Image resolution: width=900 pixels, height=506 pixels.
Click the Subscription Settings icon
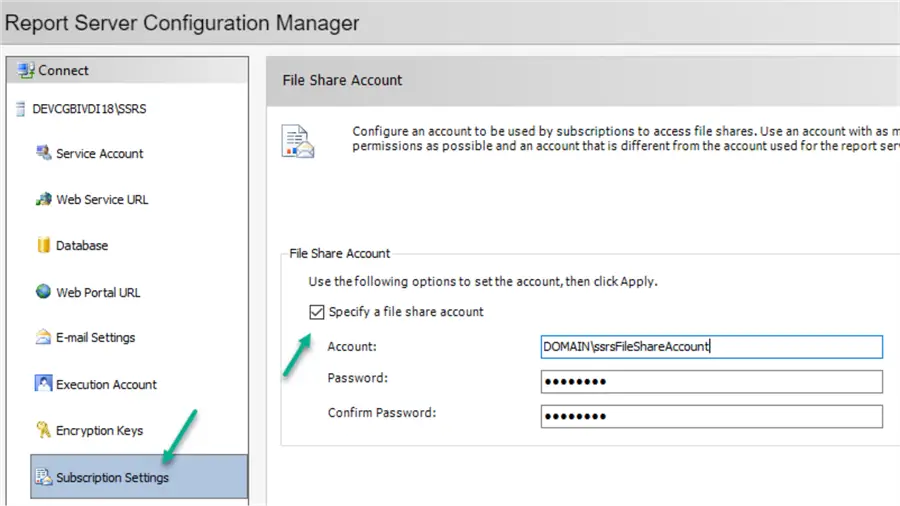[x=43, y=477]
